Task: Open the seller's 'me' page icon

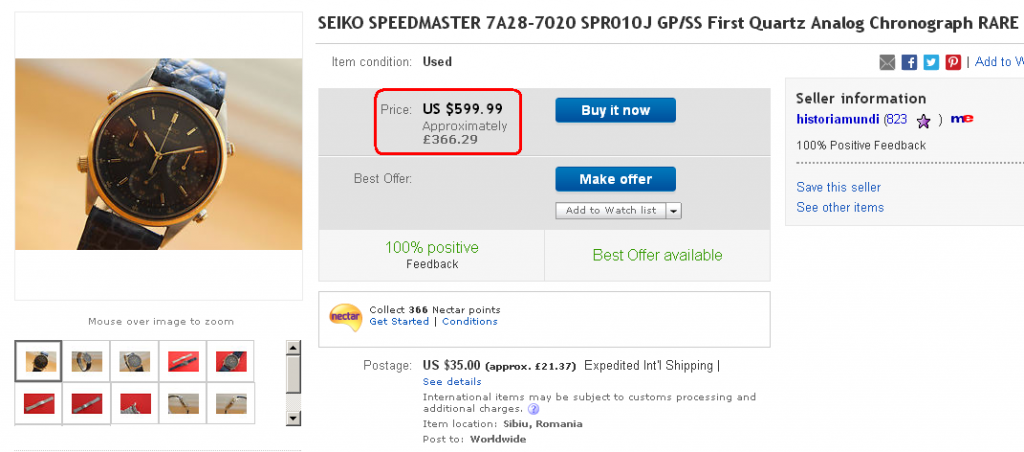Action: click(961, 119)
